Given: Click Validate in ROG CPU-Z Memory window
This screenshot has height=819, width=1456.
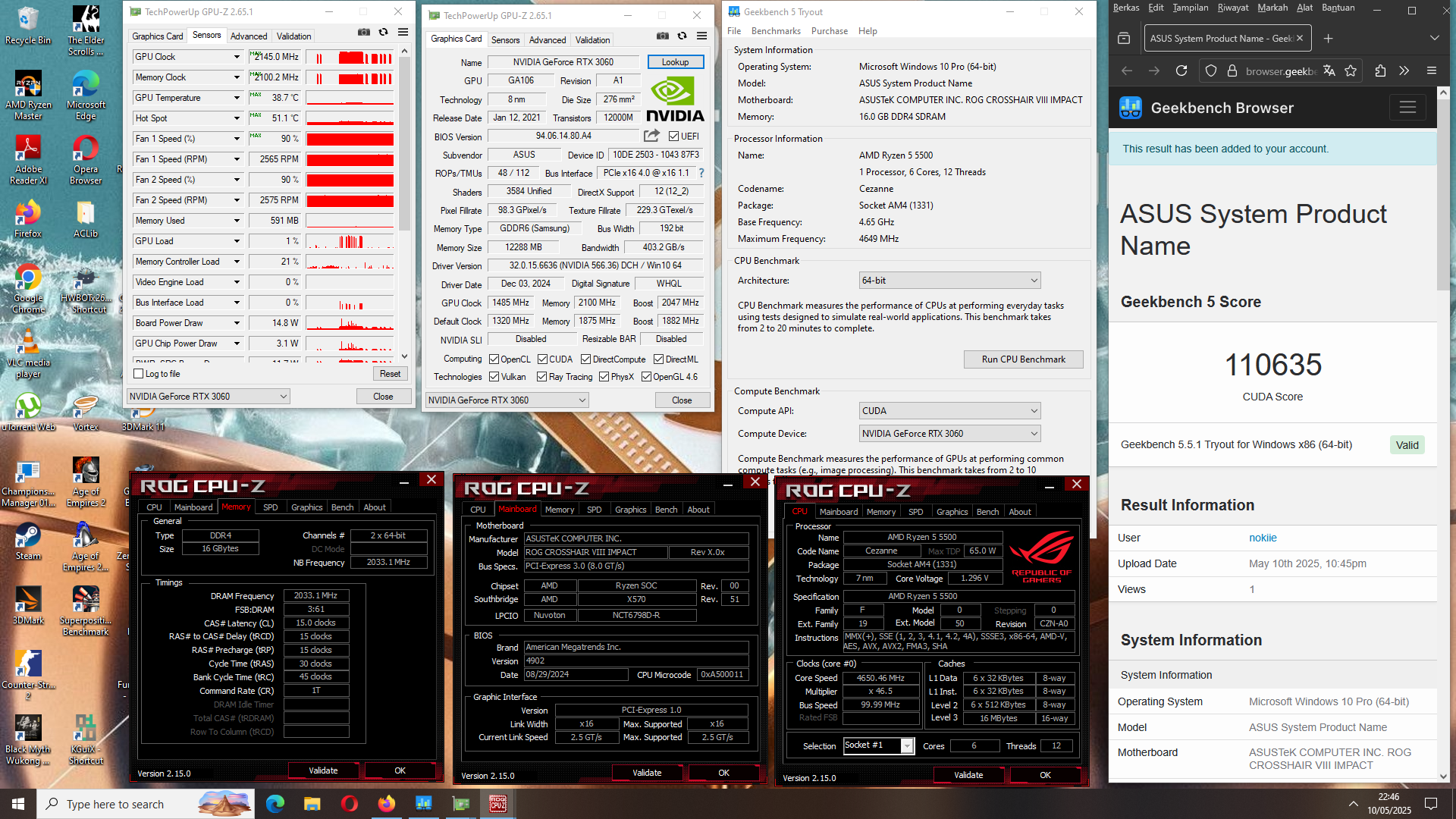Looking at the screenshot, I should (323, 770).
